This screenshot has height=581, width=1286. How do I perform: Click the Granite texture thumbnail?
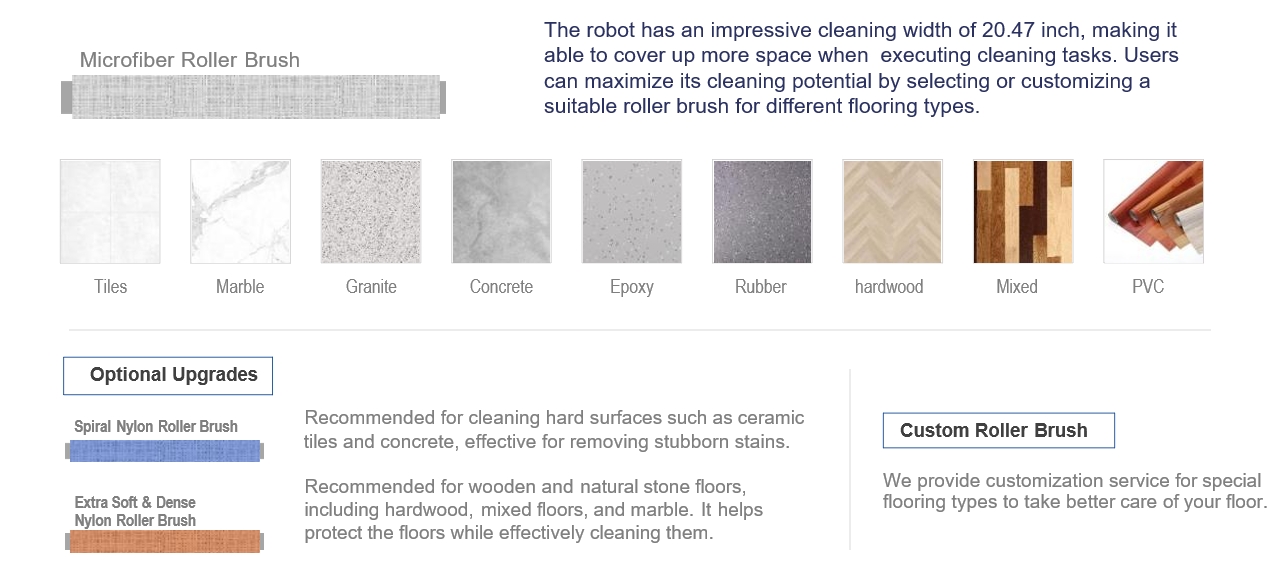pos(371,212)
